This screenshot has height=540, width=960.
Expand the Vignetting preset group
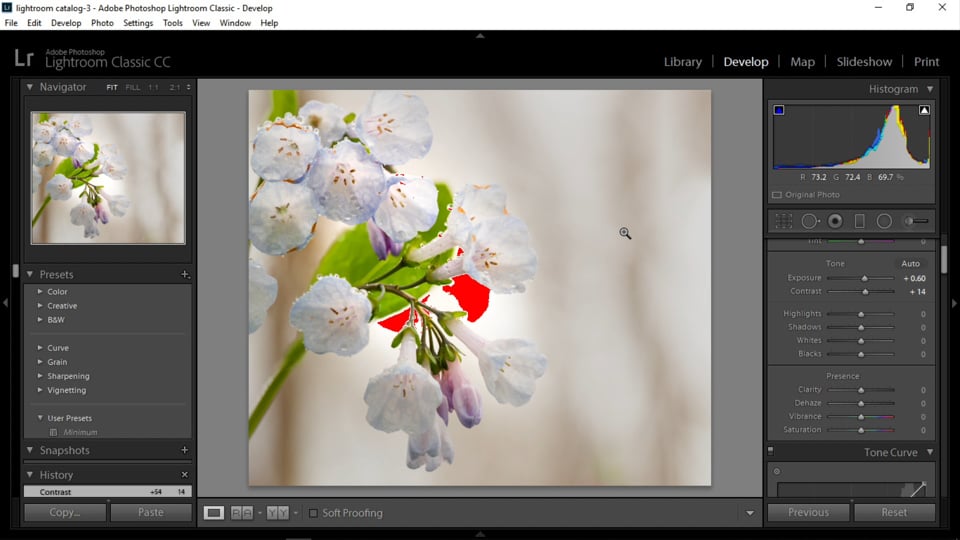tap(40, 390)
